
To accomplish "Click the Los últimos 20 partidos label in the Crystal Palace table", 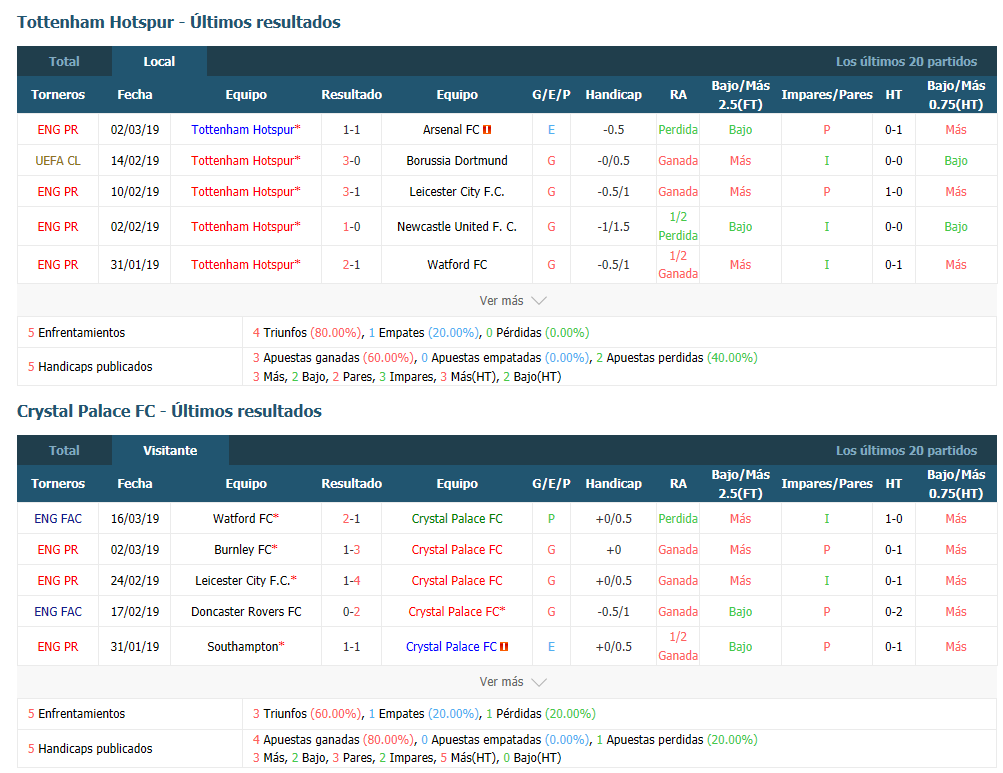I will click(x=906, y=450).
